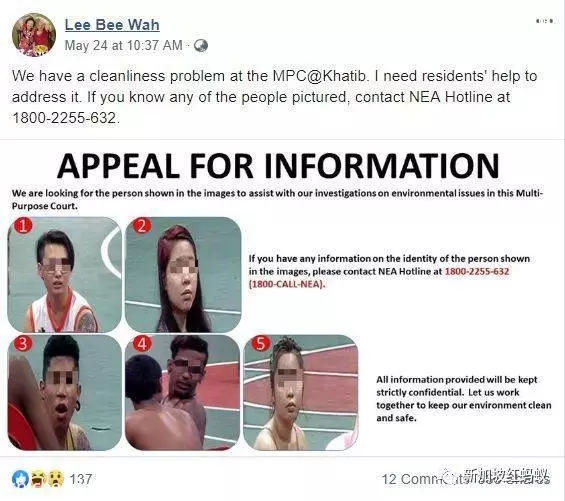Screen dimensions: 565x501
Task: Click the post text about MPC@Khatib
Action: pyautogui.click(x=275, y=97)
